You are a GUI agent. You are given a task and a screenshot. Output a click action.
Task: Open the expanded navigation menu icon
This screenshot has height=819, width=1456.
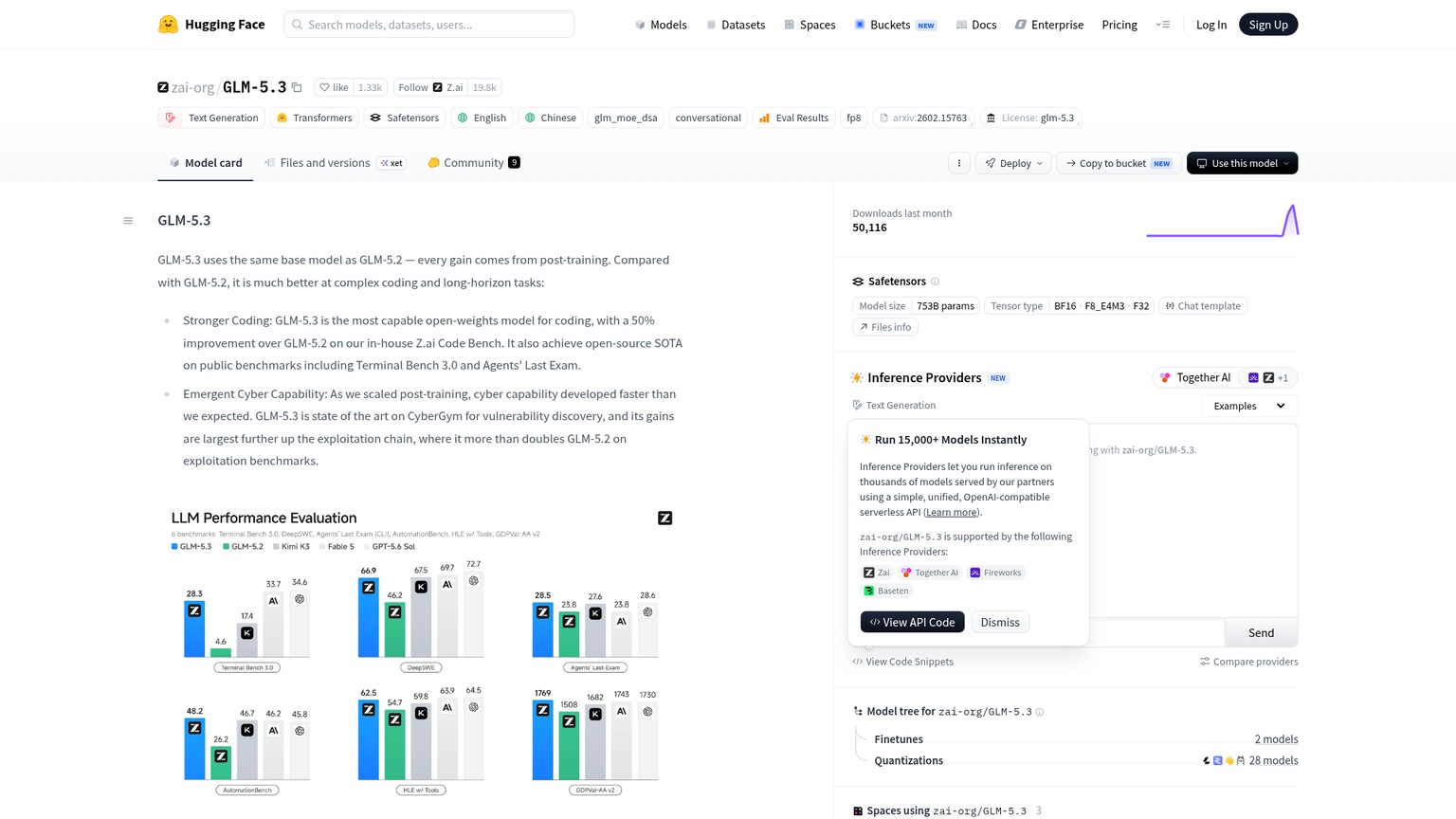pyautogui.click(x=1163, y=25)
